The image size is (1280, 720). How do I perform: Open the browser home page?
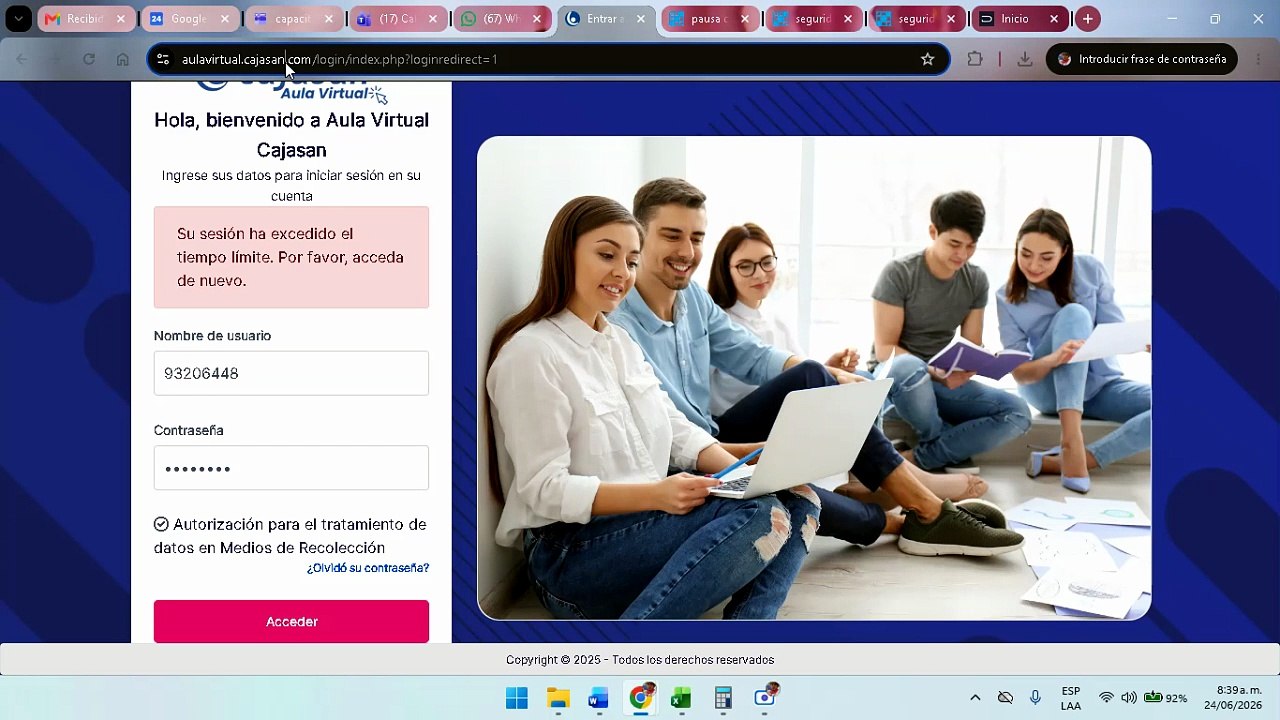tap(123, 59)
